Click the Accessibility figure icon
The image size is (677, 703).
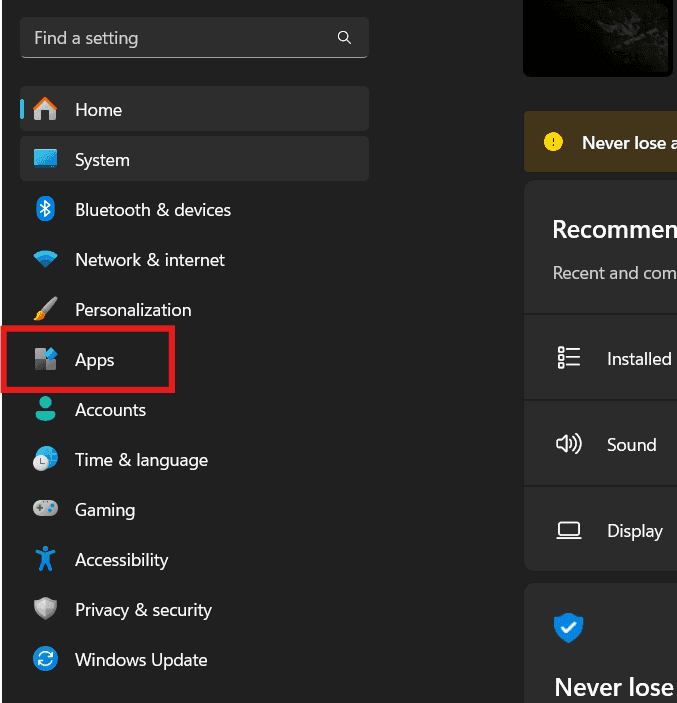tap(45, 559)
